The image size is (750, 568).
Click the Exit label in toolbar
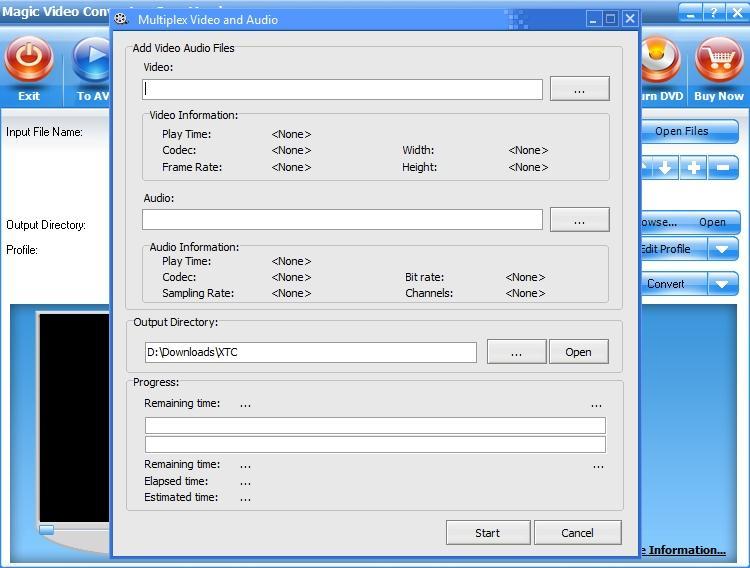[x=29, y=96]
